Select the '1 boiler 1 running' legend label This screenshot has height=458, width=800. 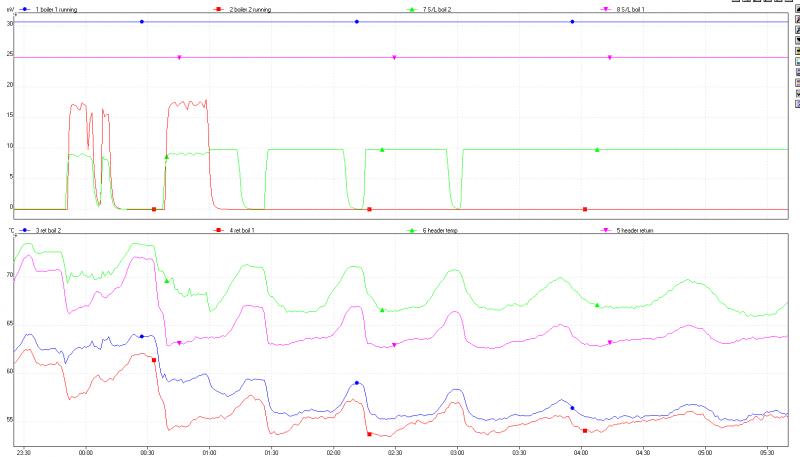tap(56, 9)
